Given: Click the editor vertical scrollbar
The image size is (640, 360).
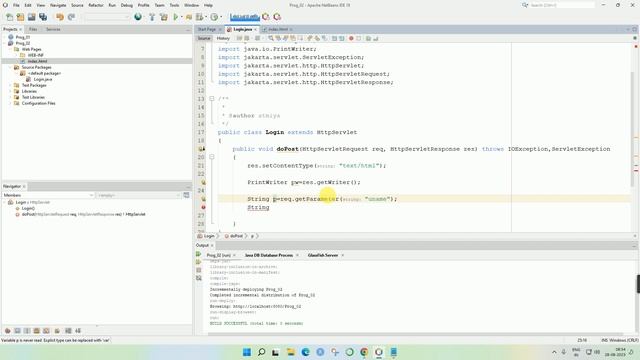Looking at the screenshot, I should pyautogui.click(x=633, y=129).
